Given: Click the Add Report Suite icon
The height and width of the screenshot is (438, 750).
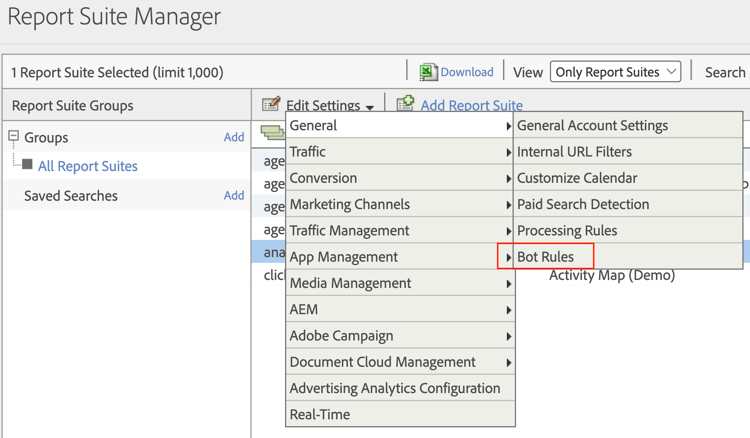Looking at the screenshot, I should click(x=405, y=104).
